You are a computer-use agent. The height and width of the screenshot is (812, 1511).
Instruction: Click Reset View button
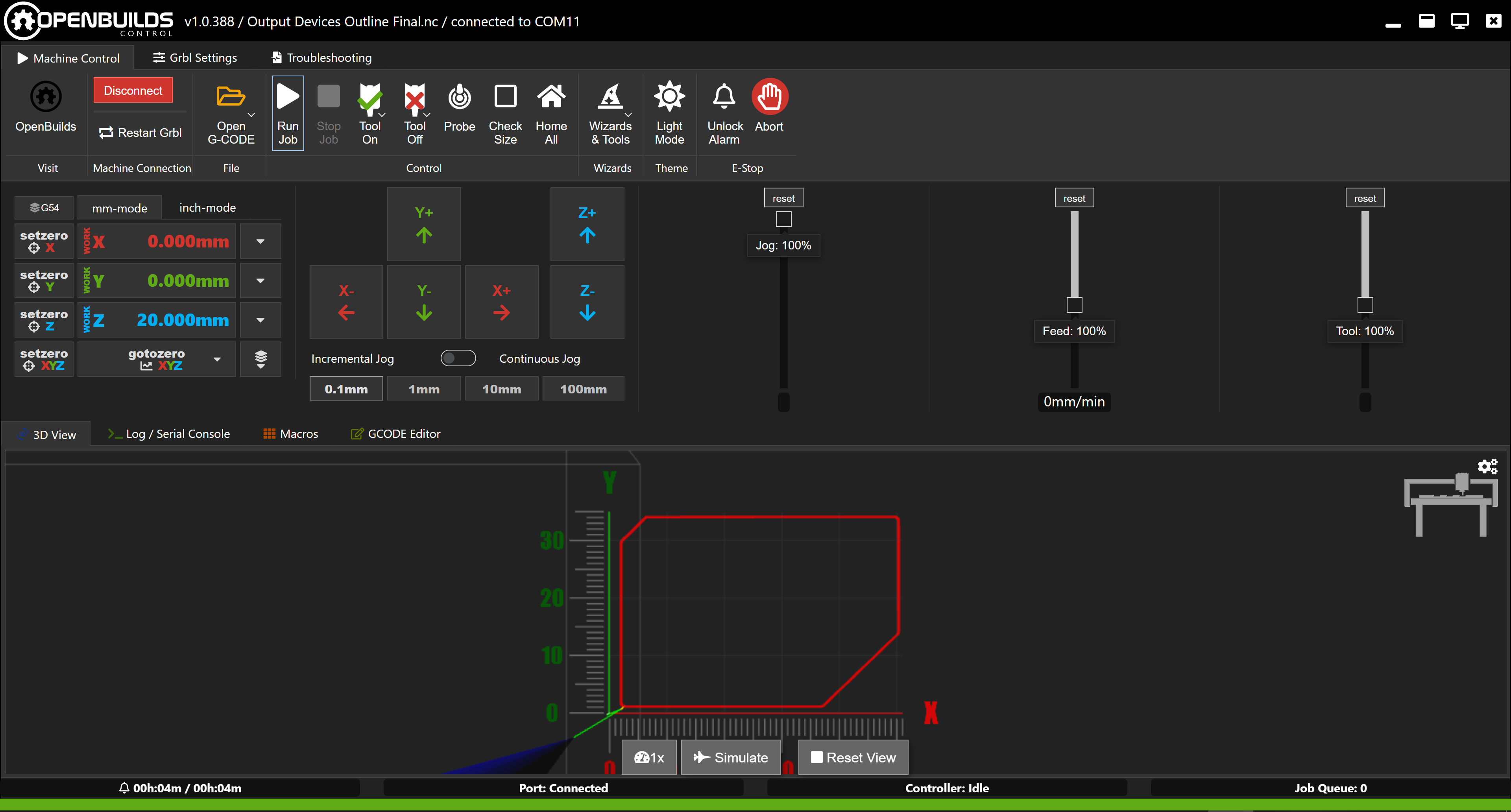pos(853,757)
